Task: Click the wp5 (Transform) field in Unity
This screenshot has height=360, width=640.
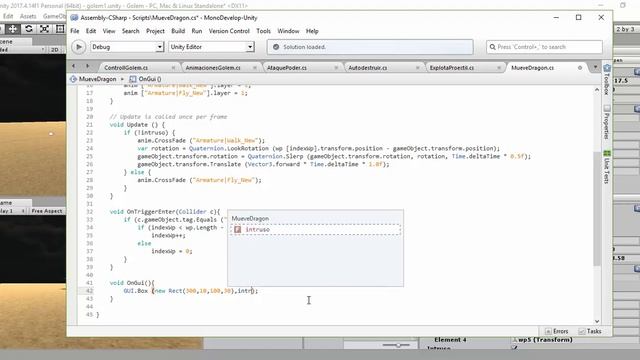Action: [545, 340]
